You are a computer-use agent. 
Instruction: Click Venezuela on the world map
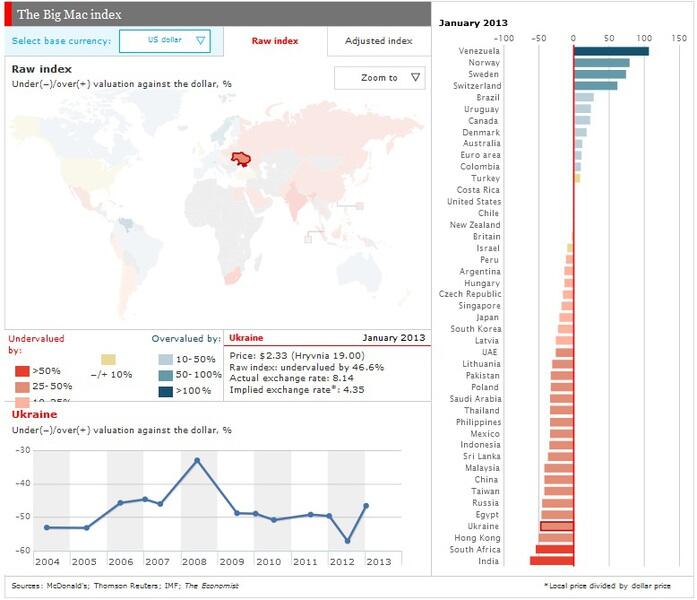[126, 224]
